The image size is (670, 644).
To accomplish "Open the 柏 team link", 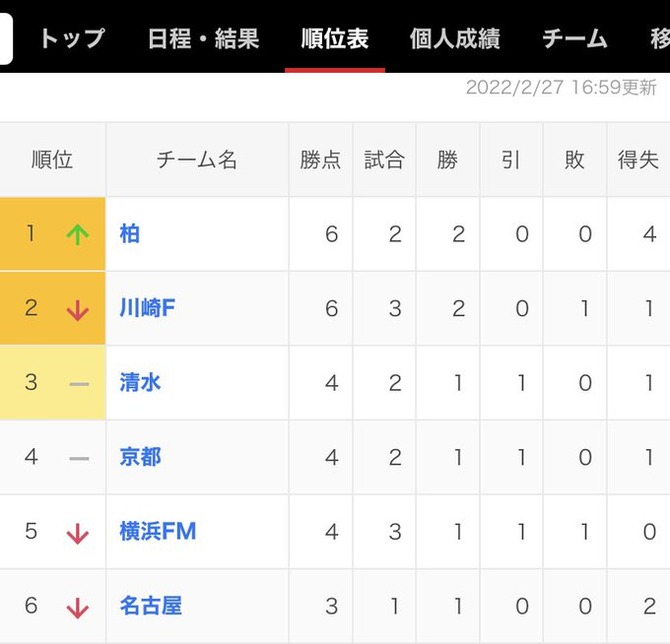I will [x=129, y=234].
